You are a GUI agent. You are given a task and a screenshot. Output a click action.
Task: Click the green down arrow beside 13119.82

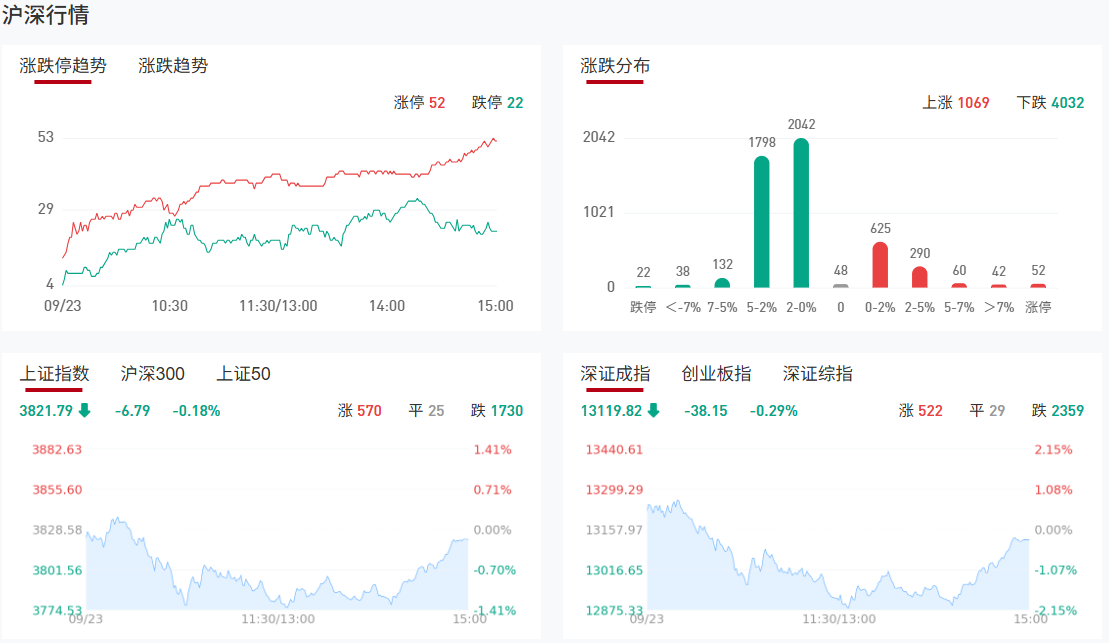[654, 410]
